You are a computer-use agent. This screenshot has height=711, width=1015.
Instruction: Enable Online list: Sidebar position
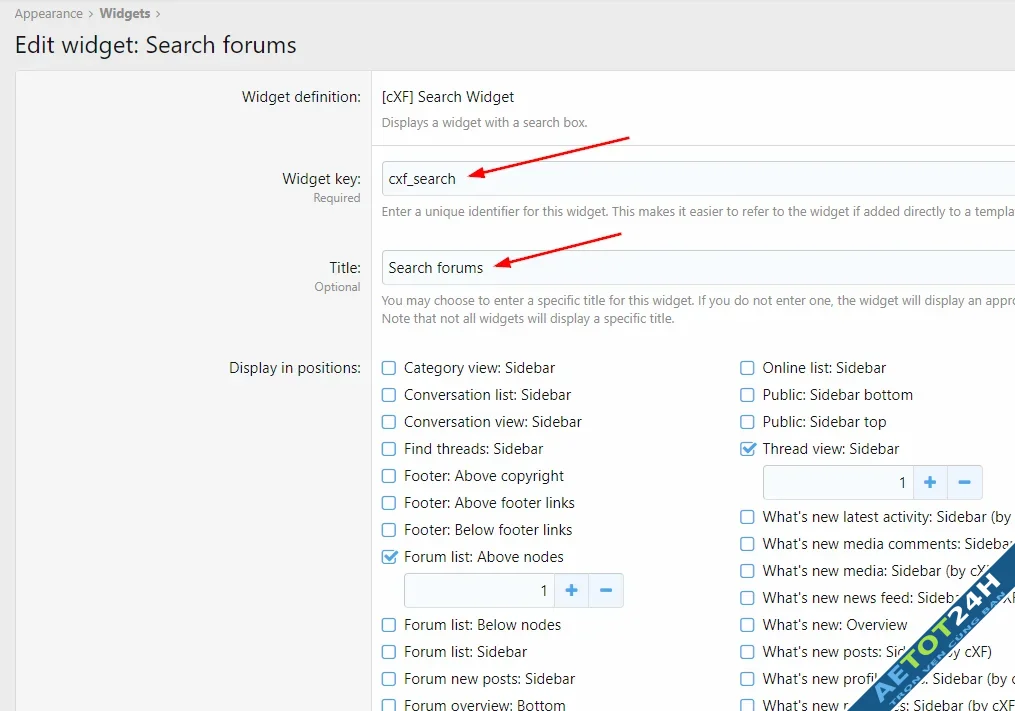coord(747,367)
